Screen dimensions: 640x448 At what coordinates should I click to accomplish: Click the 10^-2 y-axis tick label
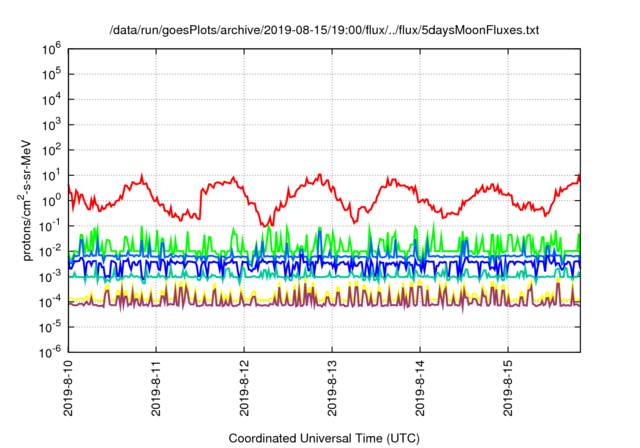[x=51, y=252]
